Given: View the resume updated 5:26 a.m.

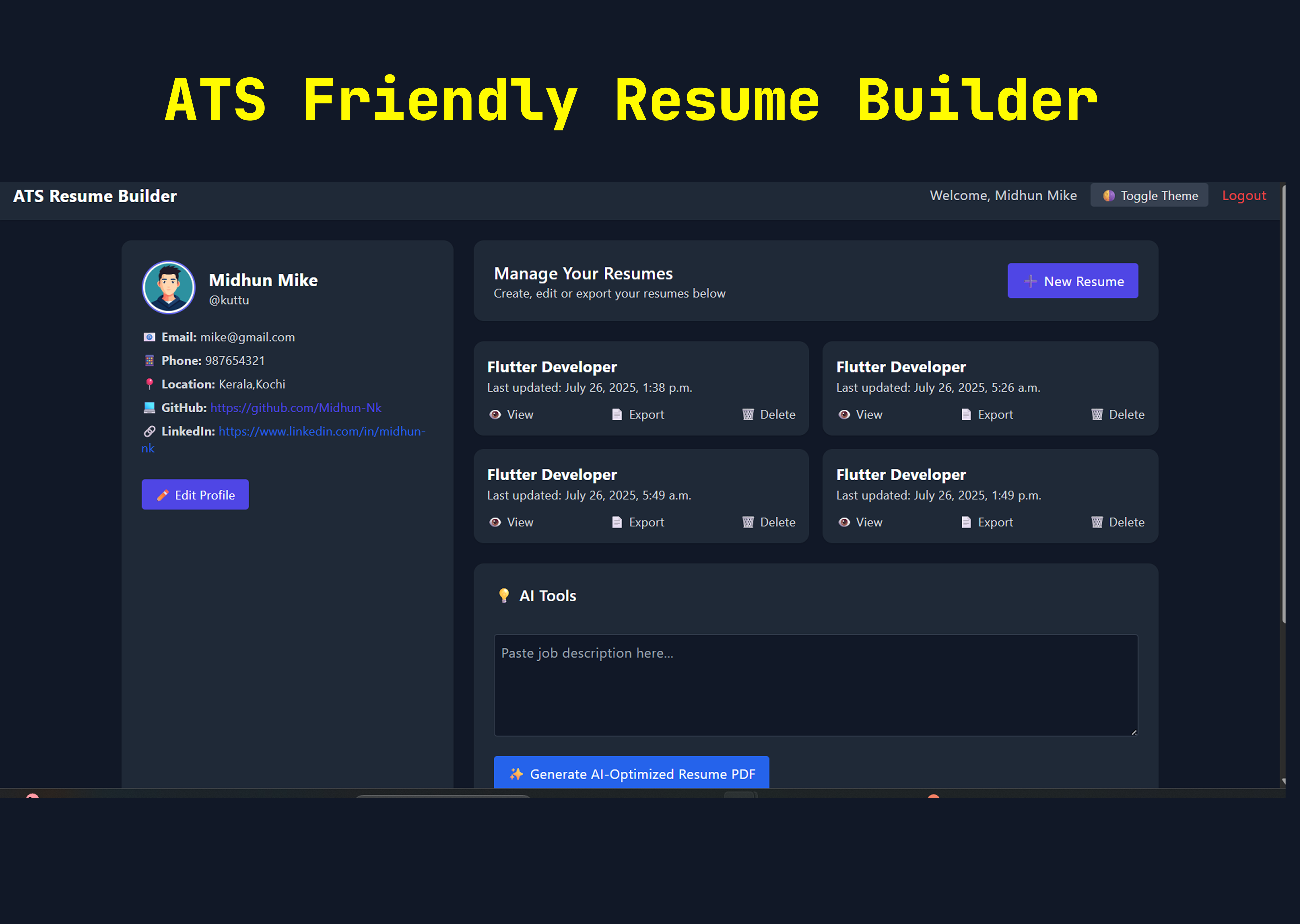Looking at the screenshot, I should [x=860, y=415].
